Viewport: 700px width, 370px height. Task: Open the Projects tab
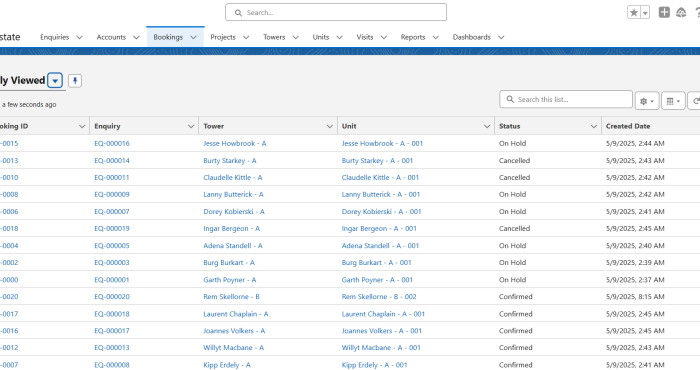click(x=223, y=37)
